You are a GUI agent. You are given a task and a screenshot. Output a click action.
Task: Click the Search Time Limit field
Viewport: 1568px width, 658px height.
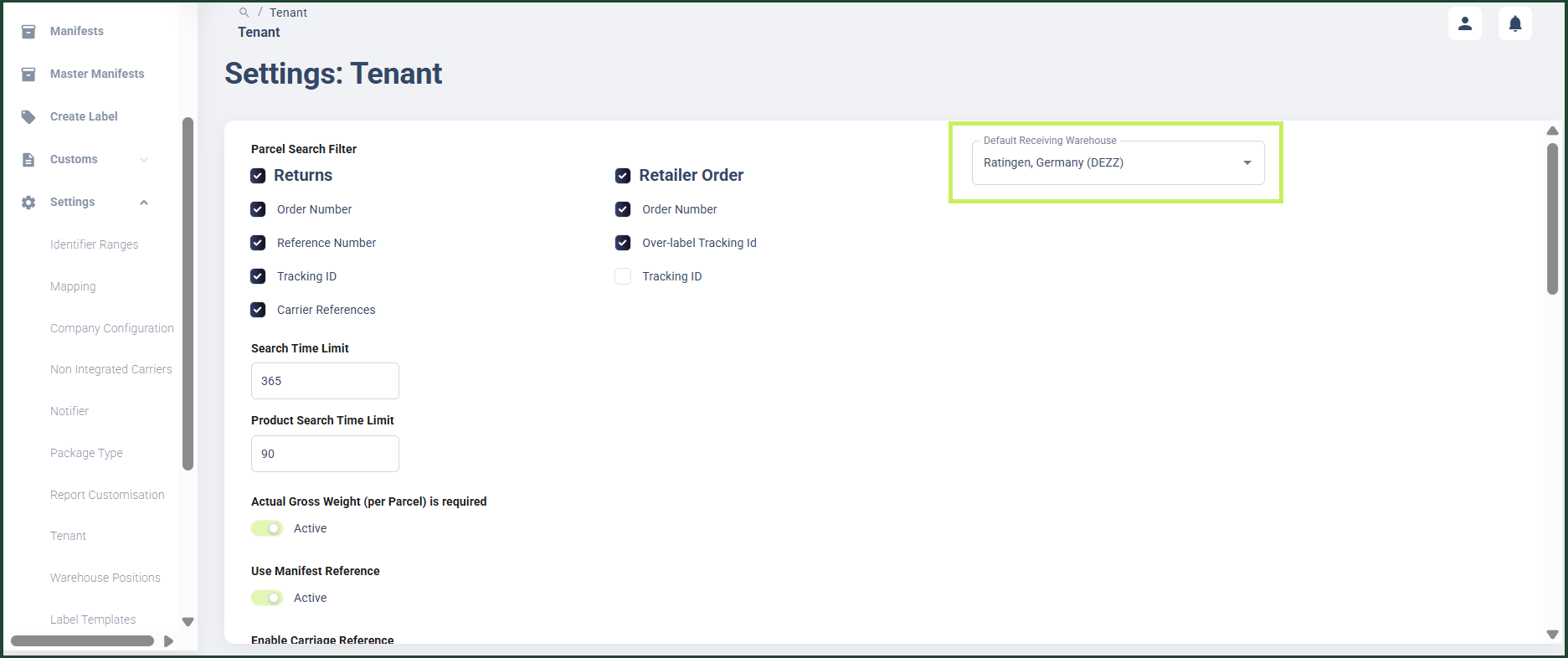tap(325, 381)
